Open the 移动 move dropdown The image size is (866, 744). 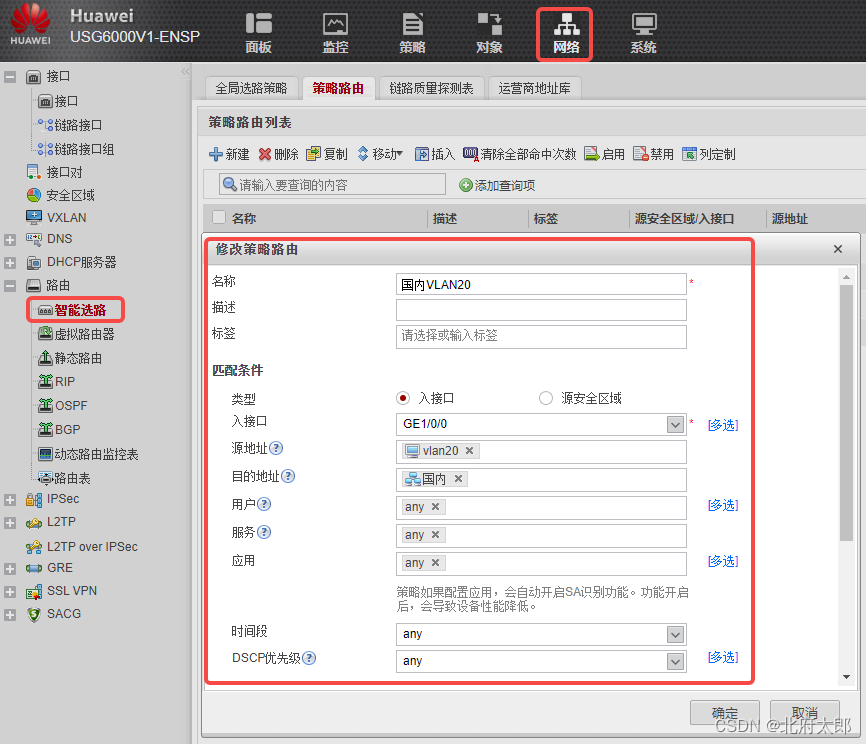381,154
